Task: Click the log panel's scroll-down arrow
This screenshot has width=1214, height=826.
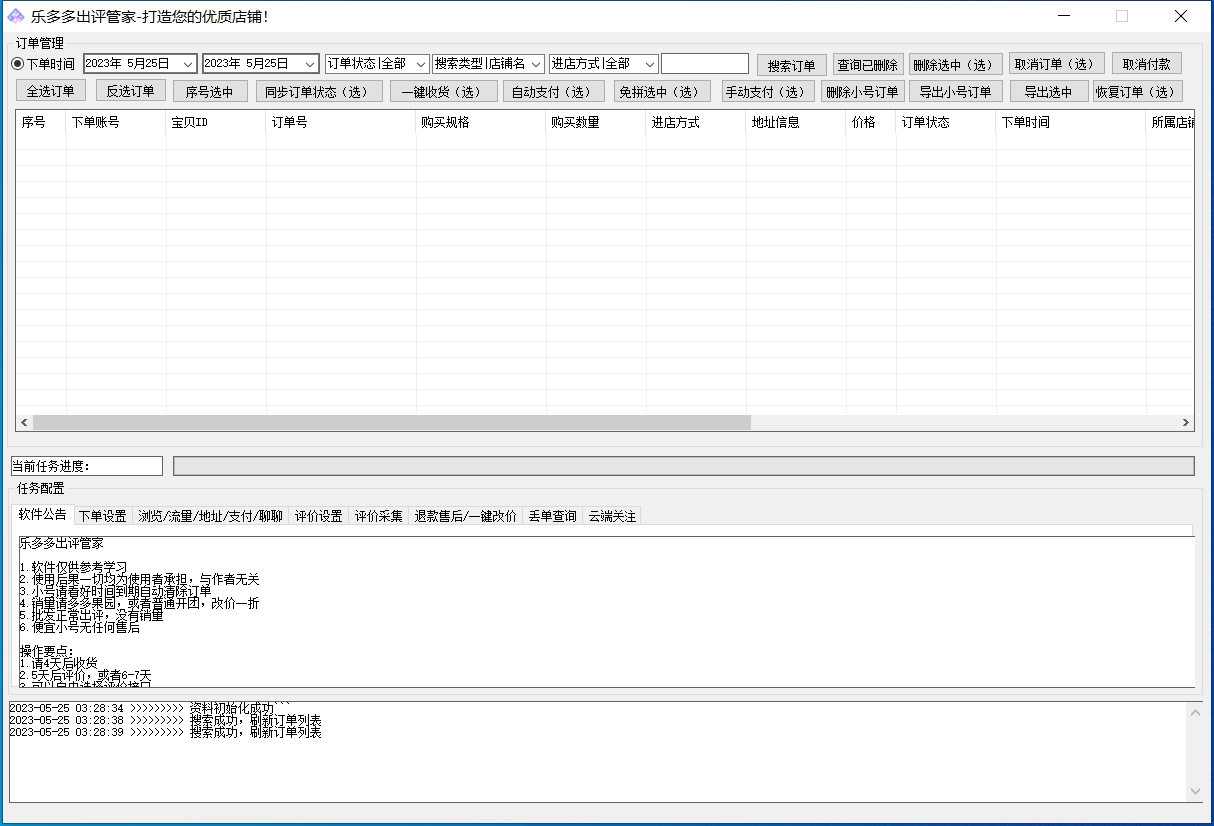Action: coord(1194,791)
